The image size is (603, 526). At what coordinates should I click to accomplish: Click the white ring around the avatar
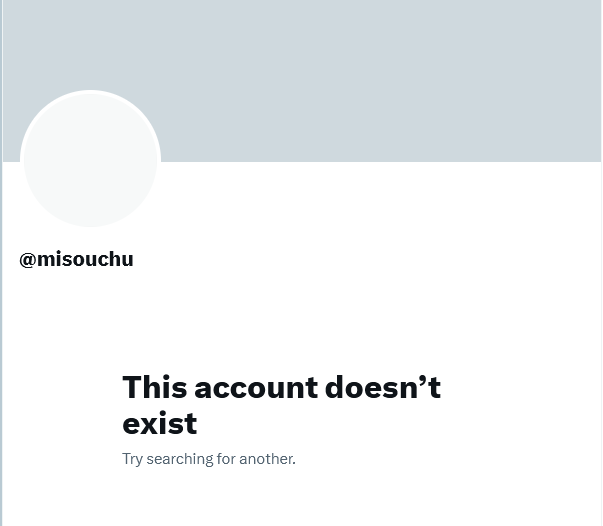pyautogui.click(x=90, y=92)
